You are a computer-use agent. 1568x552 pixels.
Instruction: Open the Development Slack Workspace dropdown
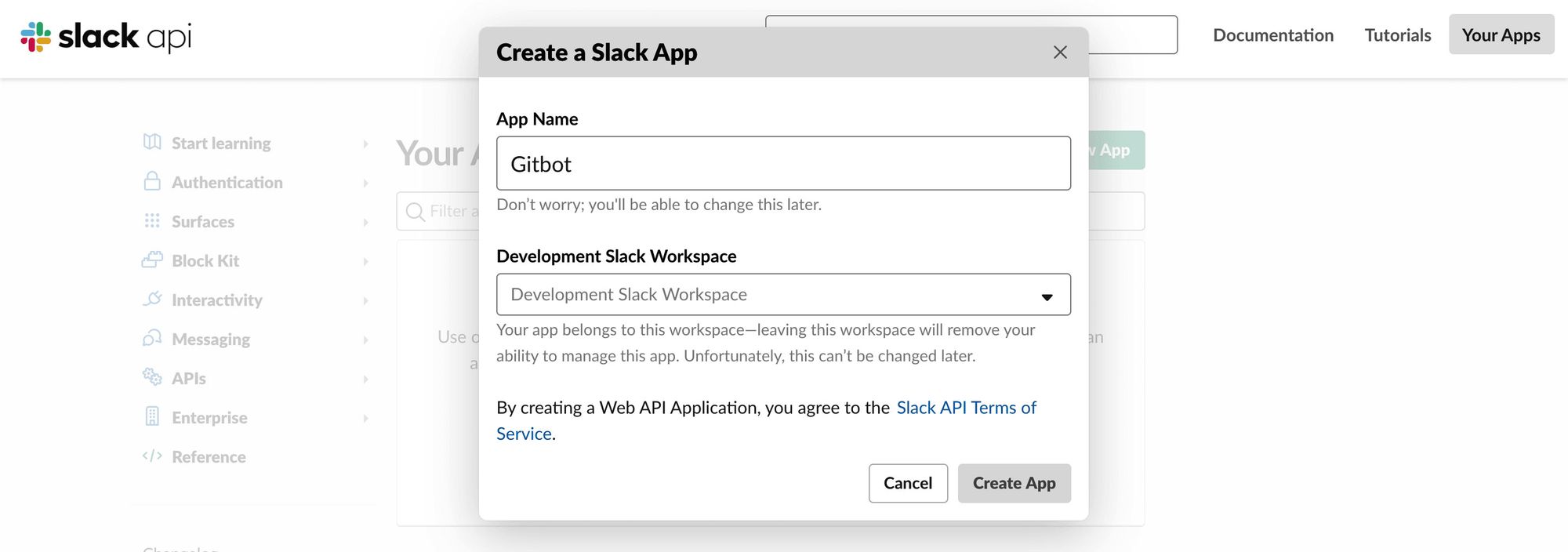(783, 295)
